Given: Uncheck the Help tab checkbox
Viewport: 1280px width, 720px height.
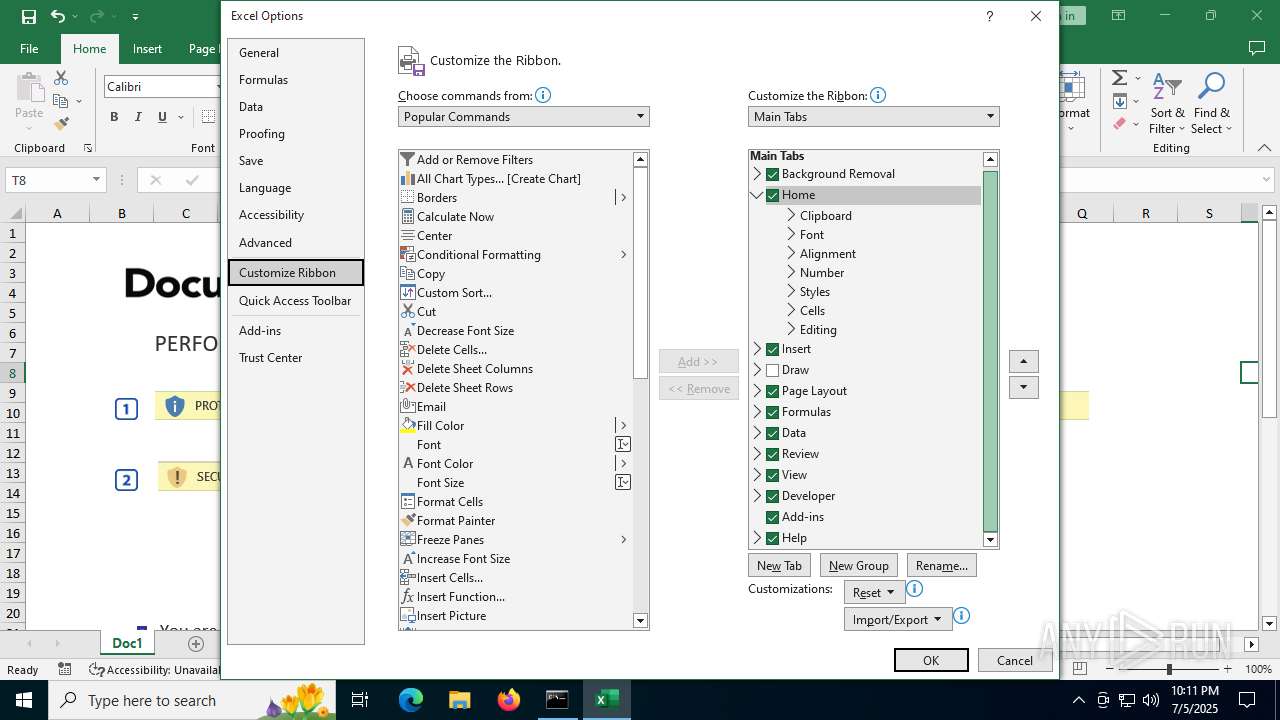Looking at the screenshot, I should click(772, 538).
